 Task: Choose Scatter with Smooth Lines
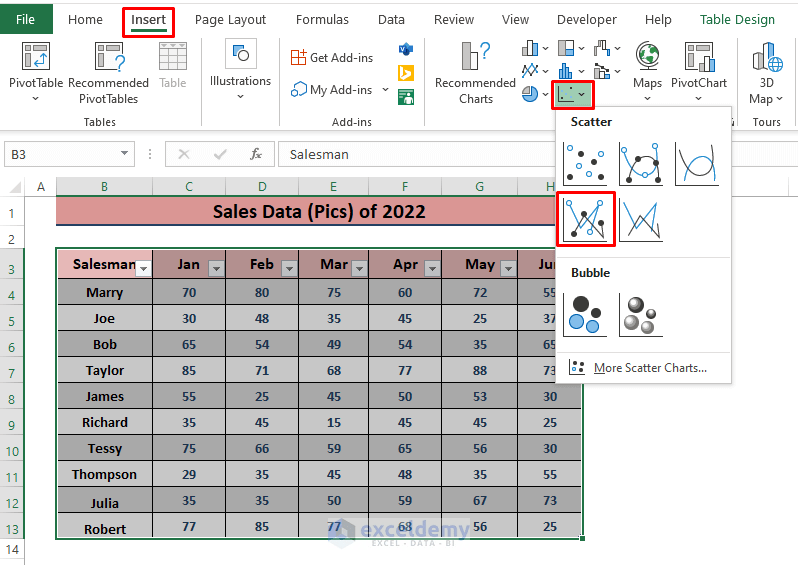point(697,164)
